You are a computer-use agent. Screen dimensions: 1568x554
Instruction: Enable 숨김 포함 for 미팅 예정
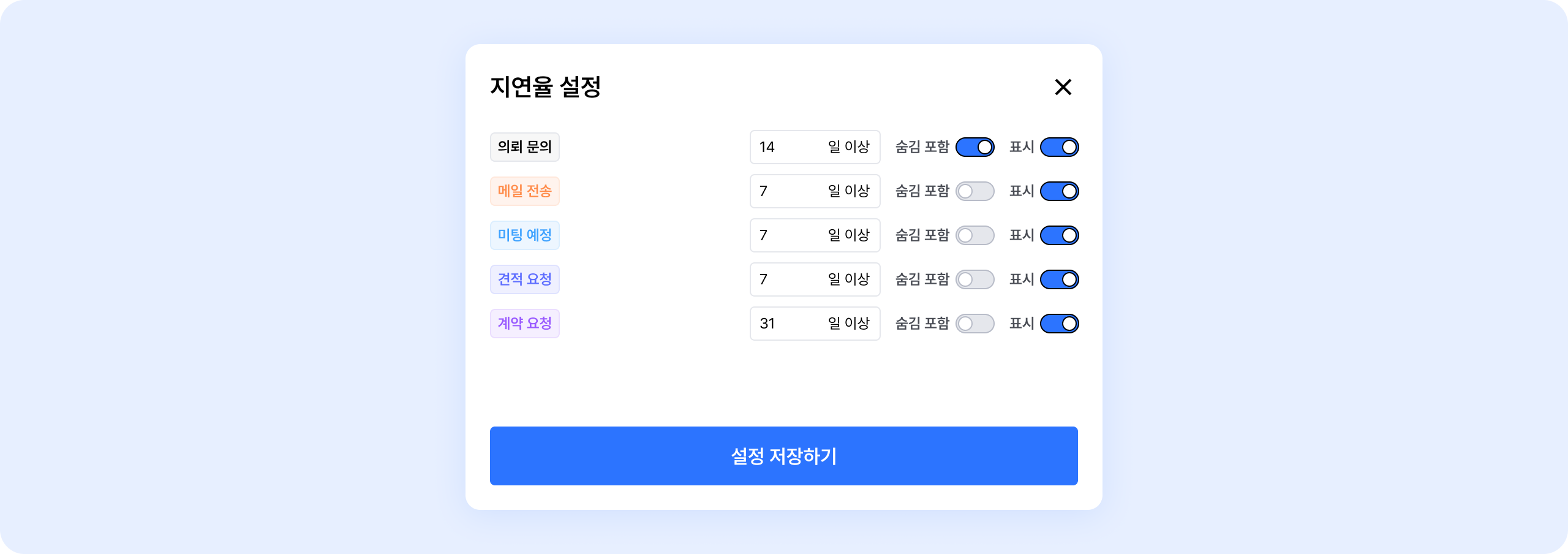pos(974,235)
